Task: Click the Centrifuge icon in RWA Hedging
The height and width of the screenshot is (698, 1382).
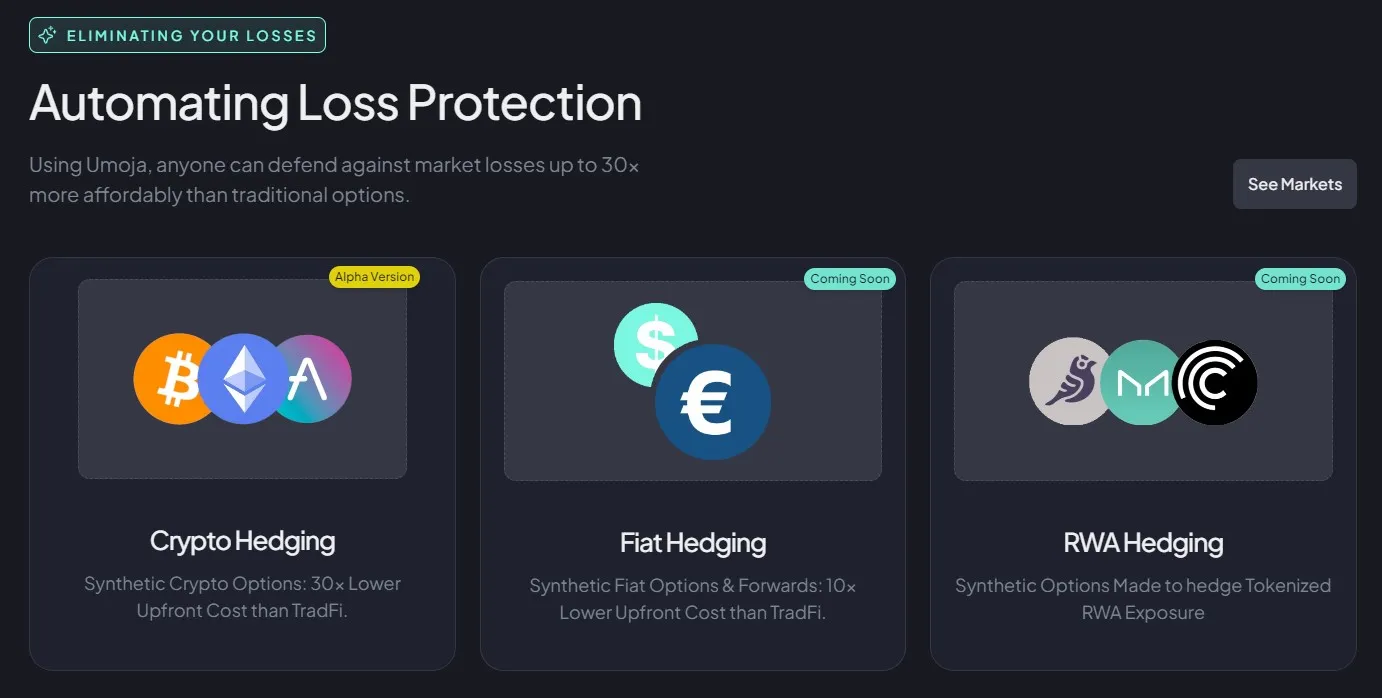Action: (1215, 382)
